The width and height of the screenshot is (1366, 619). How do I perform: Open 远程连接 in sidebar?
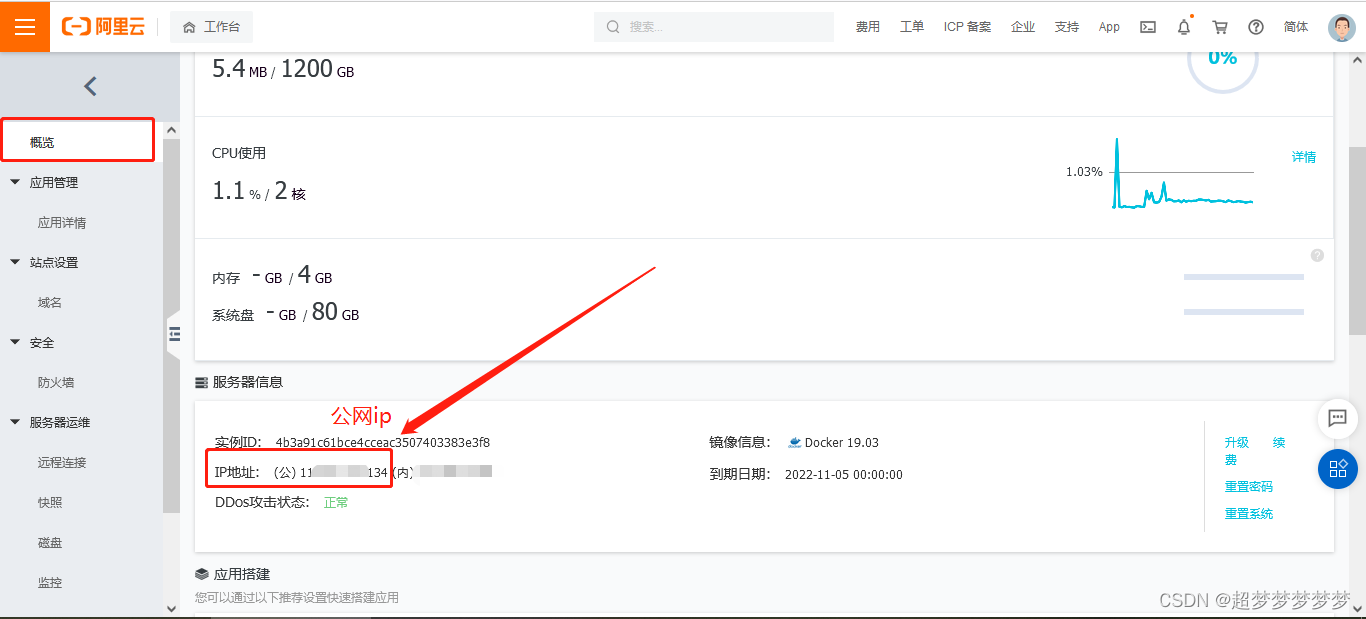click(62, 463)
